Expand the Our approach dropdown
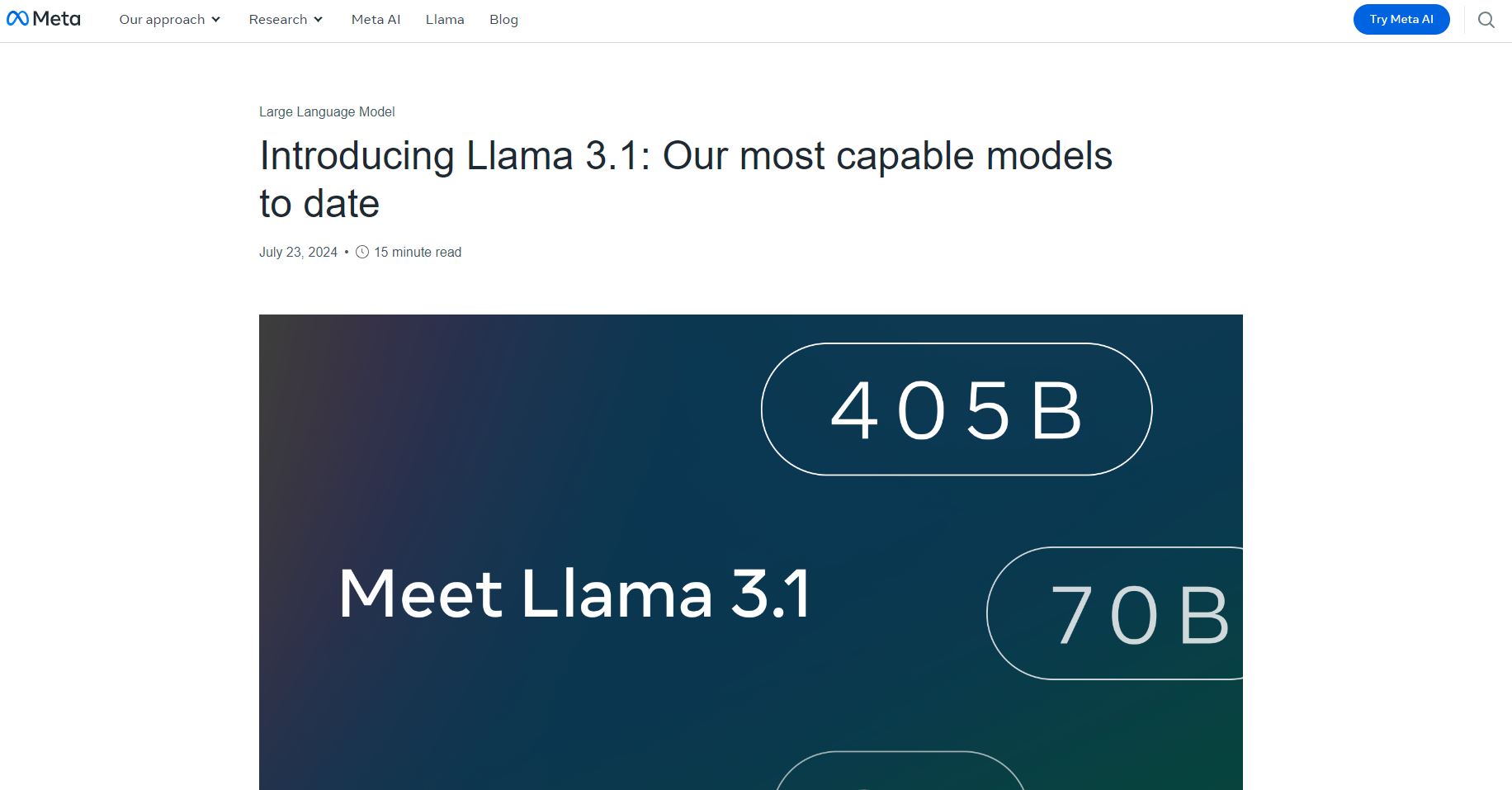This screenshot has height=790, width=1512. (162, 19)
